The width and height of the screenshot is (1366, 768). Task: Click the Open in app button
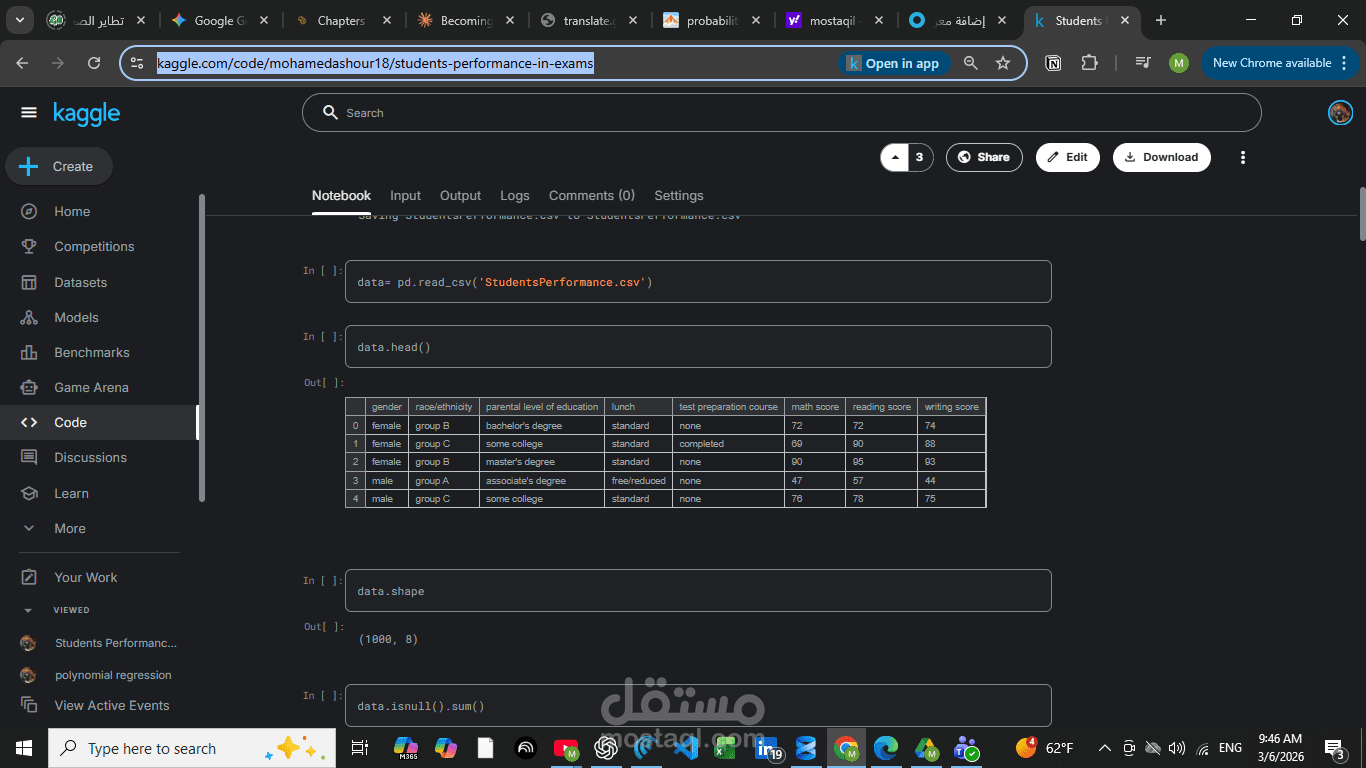coord(894,63)
